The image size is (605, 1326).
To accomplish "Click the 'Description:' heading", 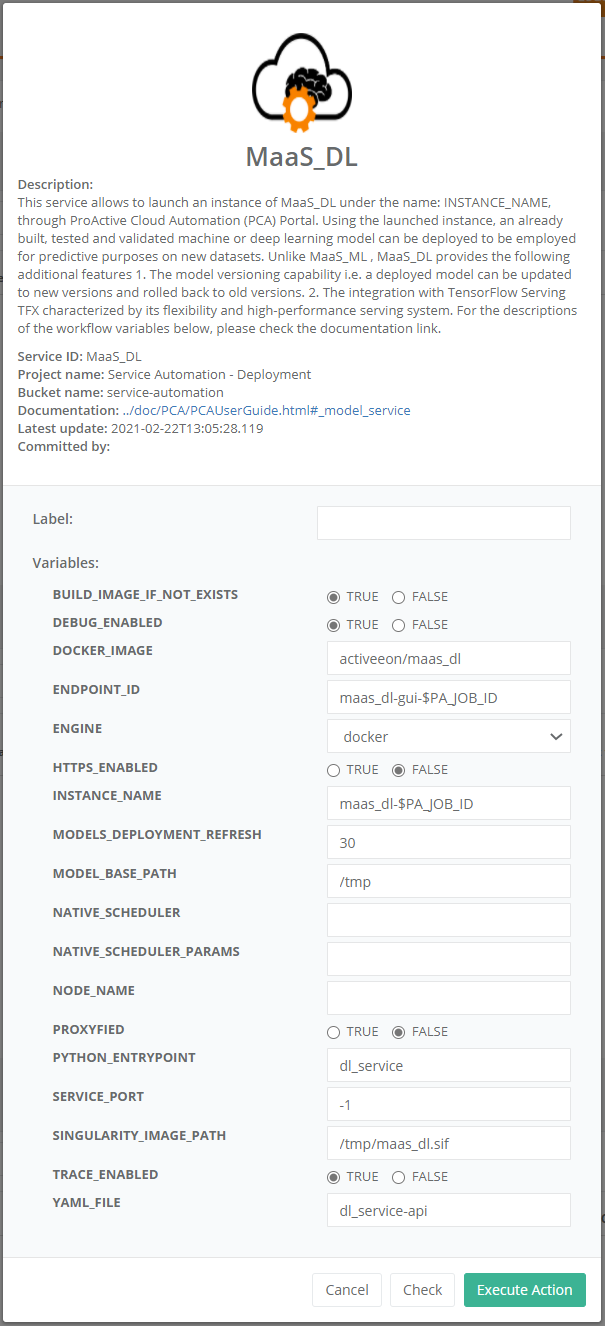I will (55, 184).
